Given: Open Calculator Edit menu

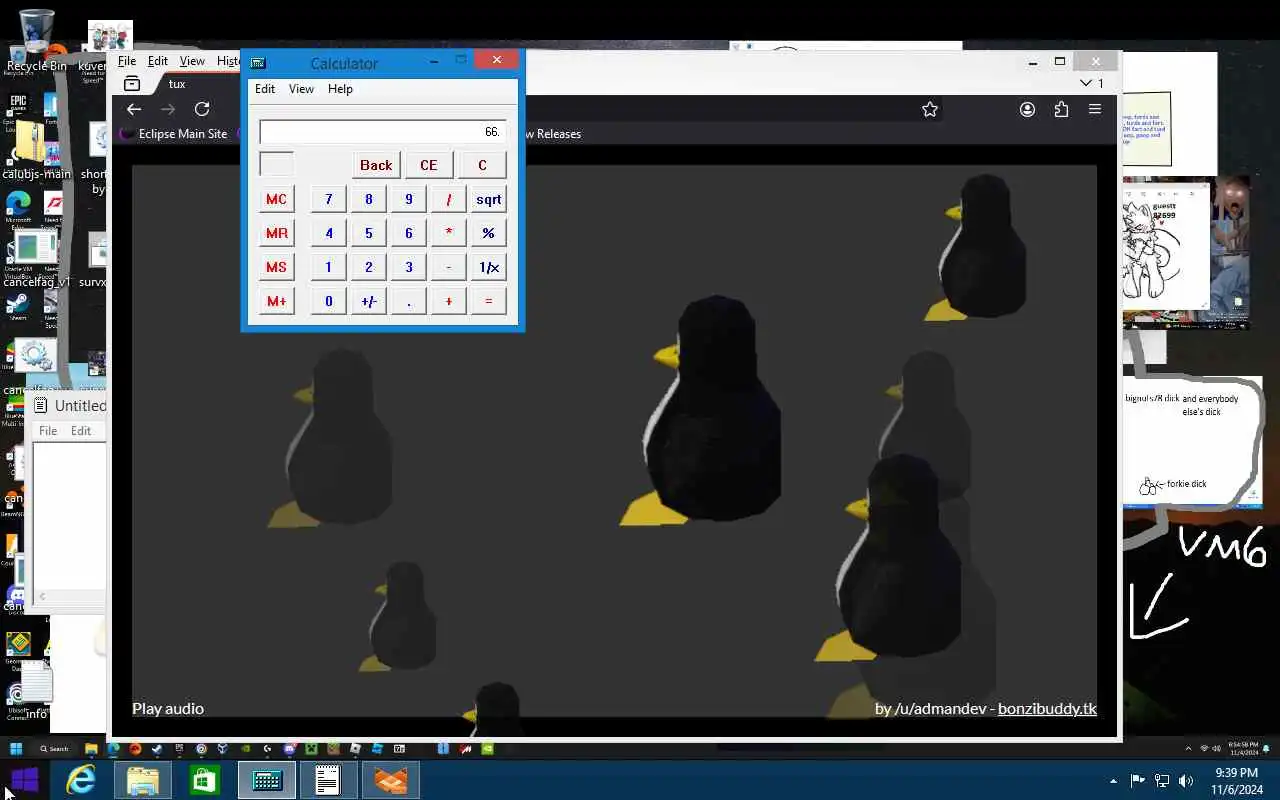Looking at the screenshot, I should [x=265, y=89].
